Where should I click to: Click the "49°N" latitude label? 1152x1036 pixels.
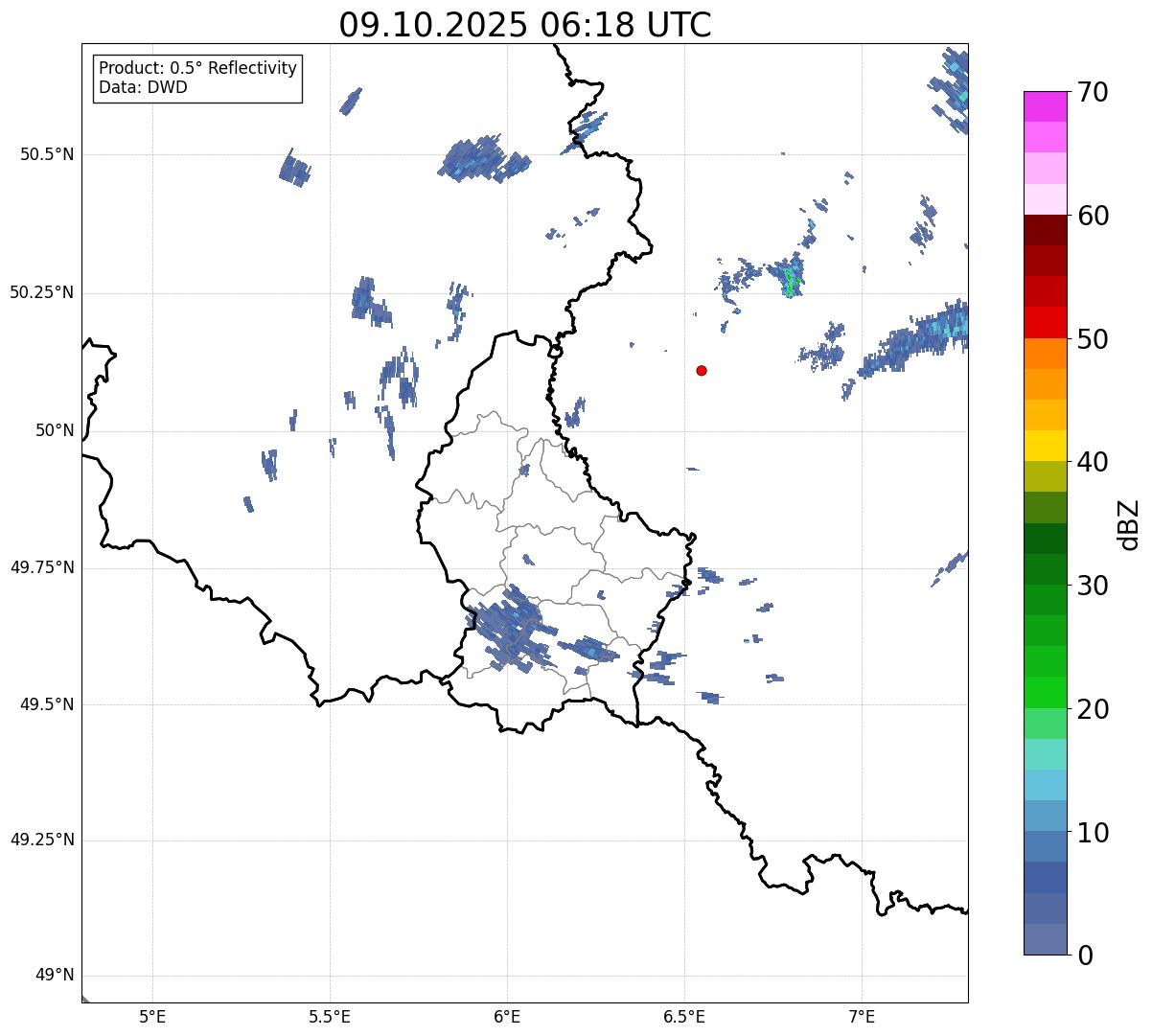pyautogui.click(x=55, y=976)
